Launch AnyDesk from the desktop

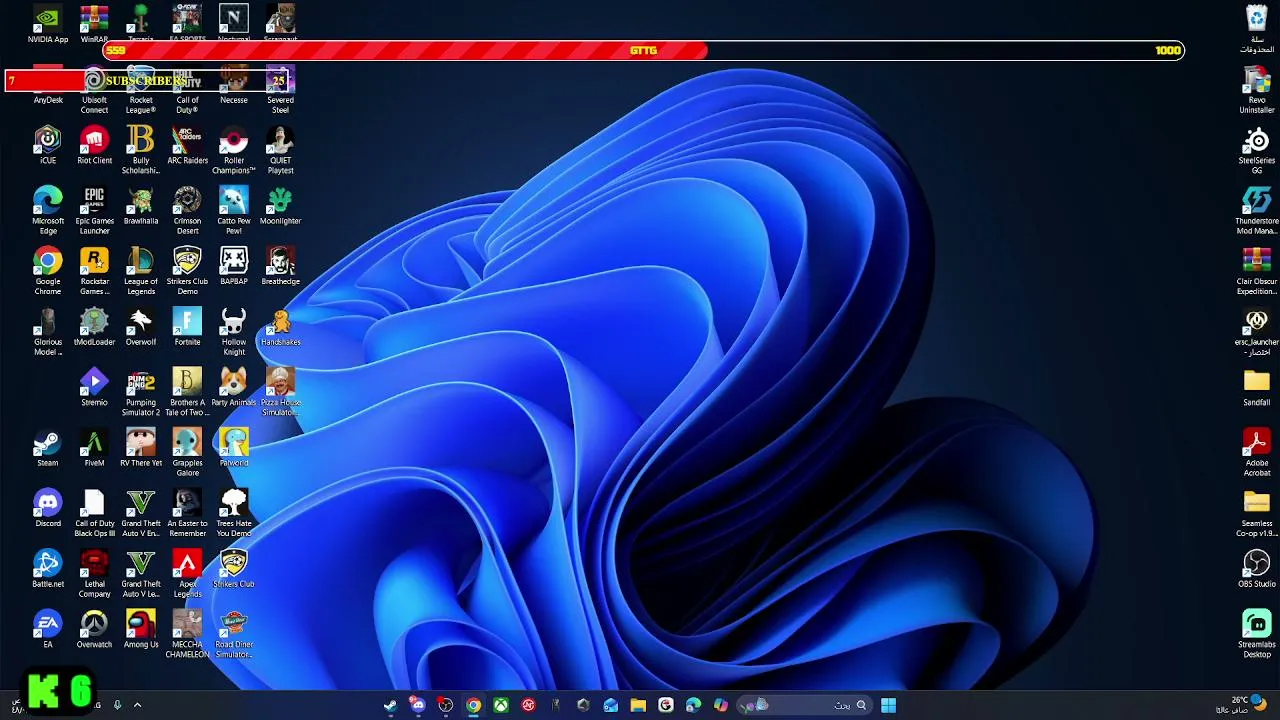click(48, 87)
